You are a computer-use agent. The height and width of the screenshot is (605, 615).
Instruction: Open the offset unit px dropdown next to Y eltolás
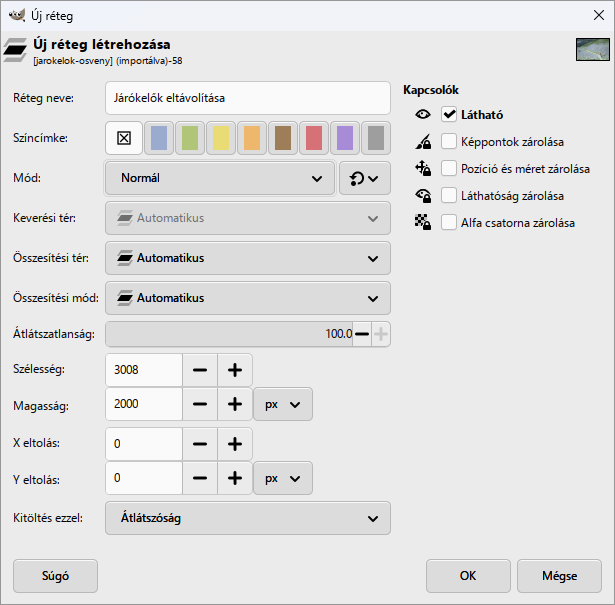283,478
